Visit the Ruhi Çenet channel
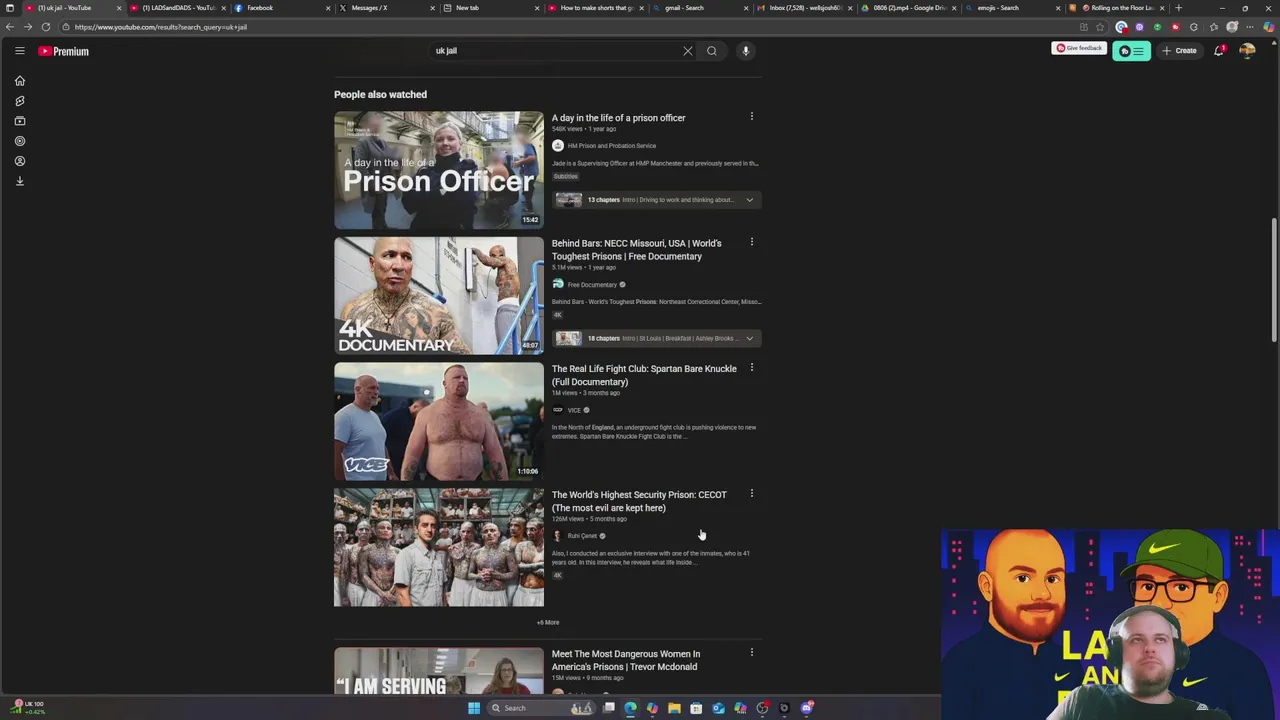This screenshot has width=1280, height=720. (582, 536)
